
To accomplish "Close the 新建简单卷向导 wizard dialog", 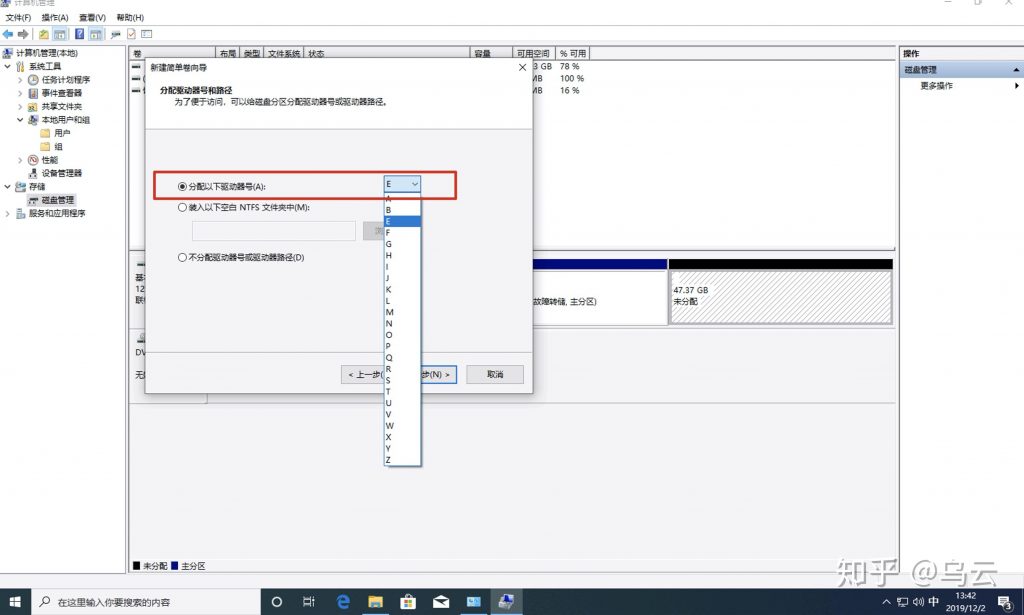I will 522,67.
